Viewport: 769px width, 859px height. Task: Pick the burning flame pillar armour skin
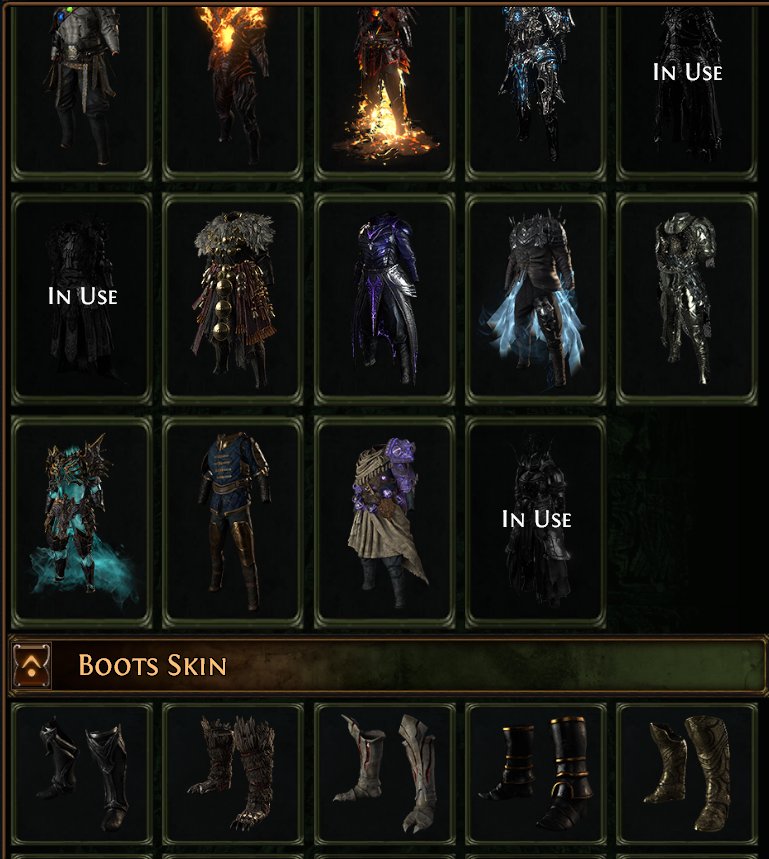tap(384, 90)
